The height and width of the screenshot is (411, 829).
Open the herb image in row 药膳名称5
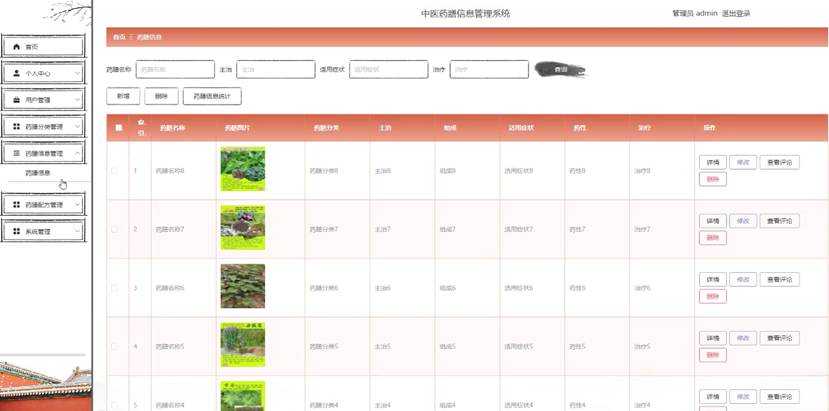(243, 345)
